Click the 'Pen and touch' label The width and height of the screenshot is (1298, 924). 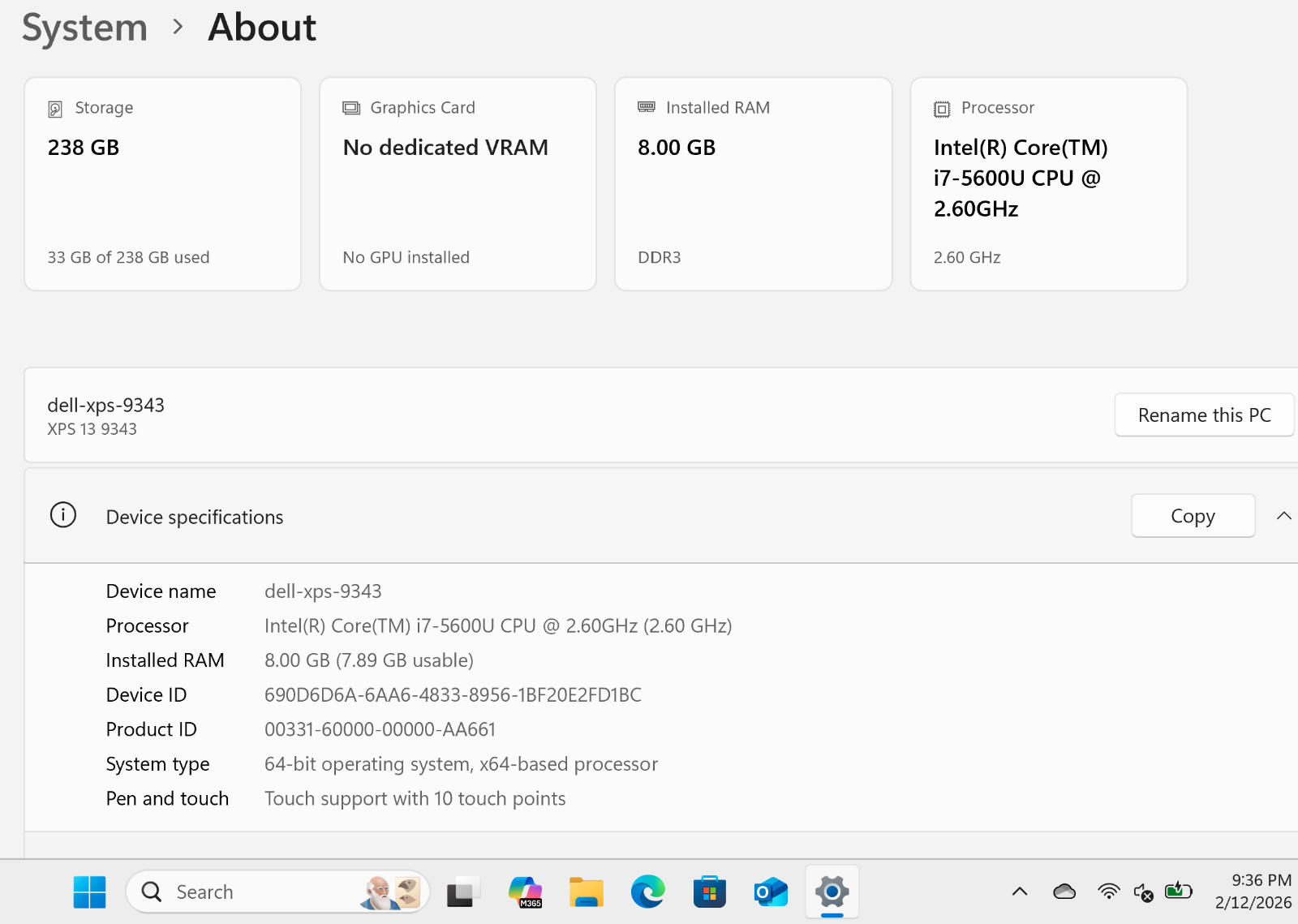[167, 799]
